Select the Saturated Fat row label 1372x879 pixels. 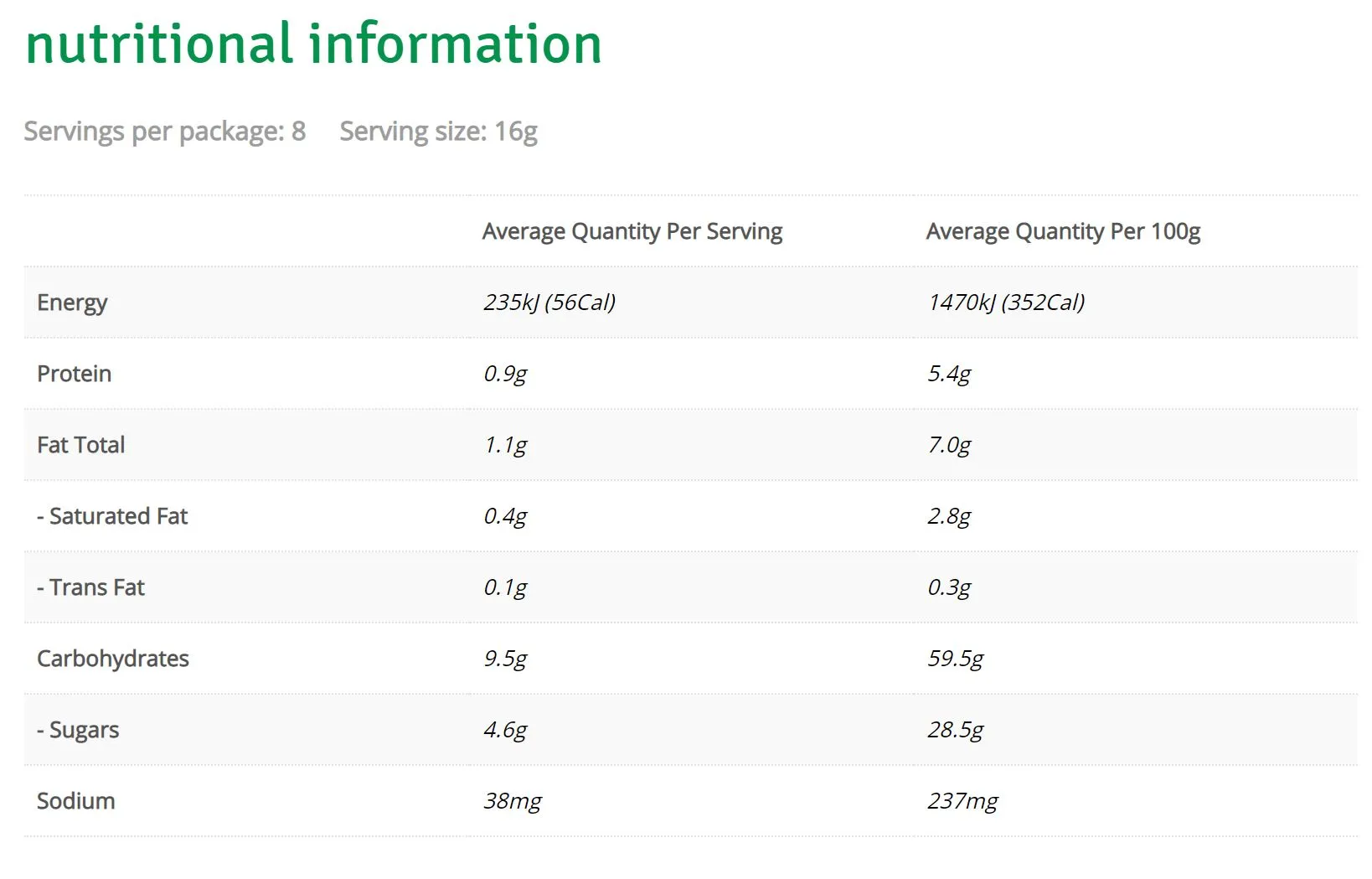112,516
